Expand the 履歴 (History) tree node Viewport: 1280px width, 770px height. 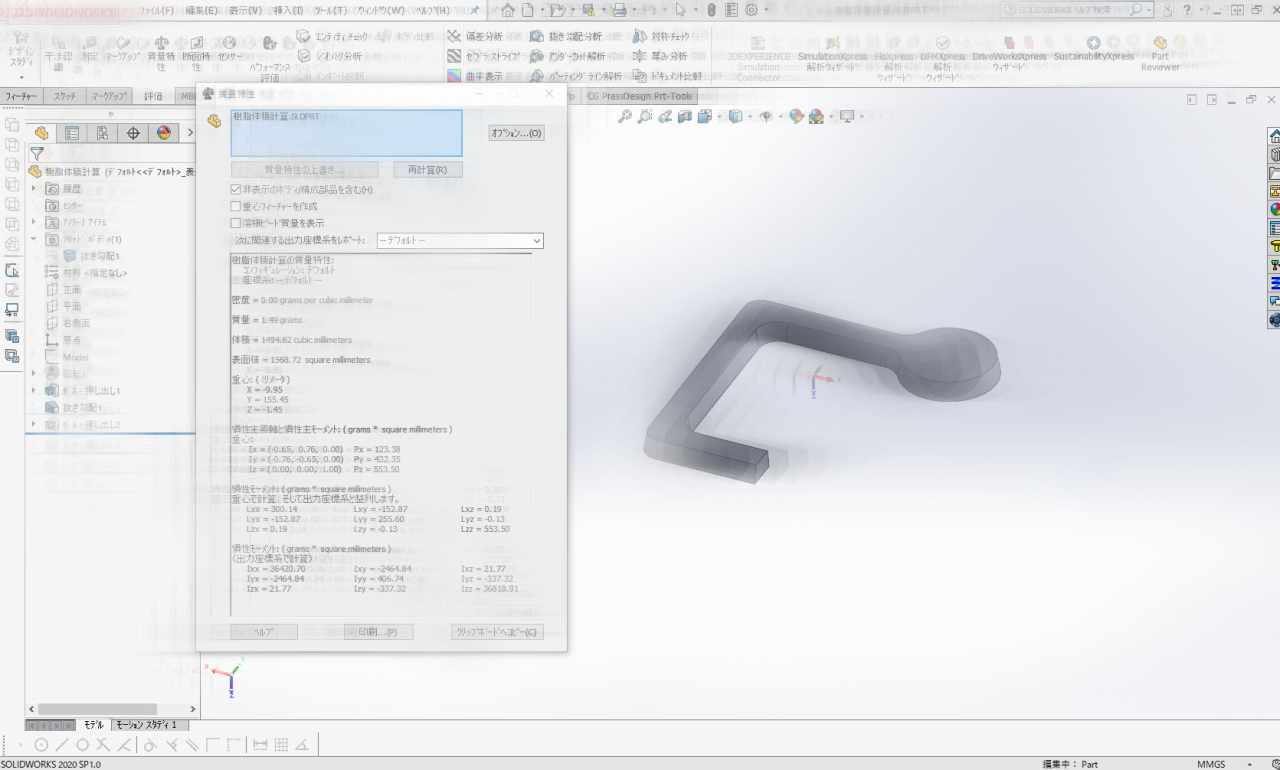(33, 189)
